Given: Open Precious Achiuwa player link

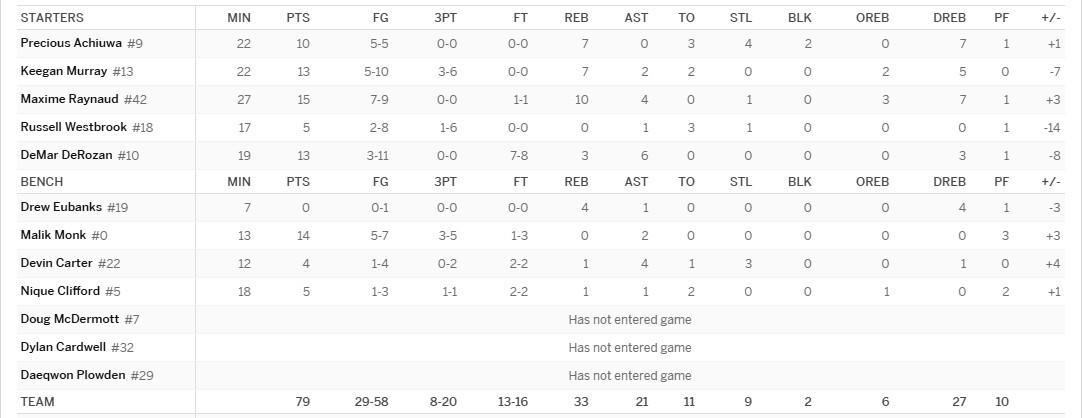Looking at the screenshot, I should point(71,43).
